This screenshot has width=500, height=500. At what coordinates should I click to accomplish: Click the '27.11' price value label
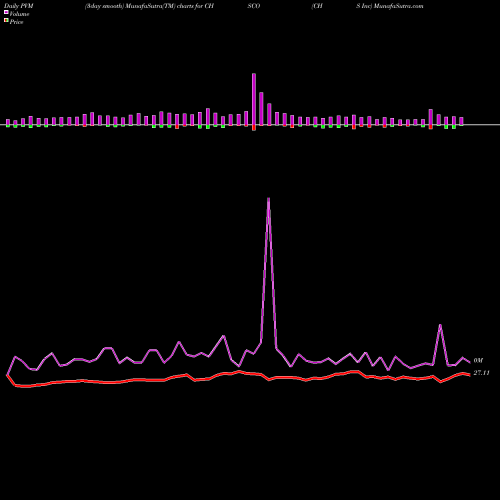pyautogui.click(x=481, y=373)
